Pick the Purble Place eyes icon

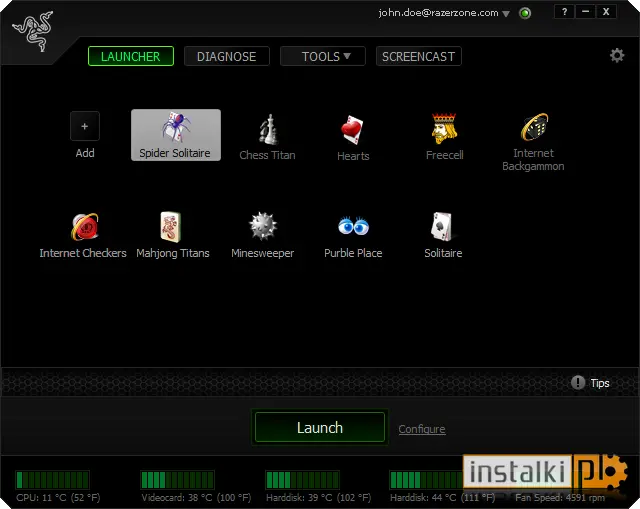[x=353, y=226]
